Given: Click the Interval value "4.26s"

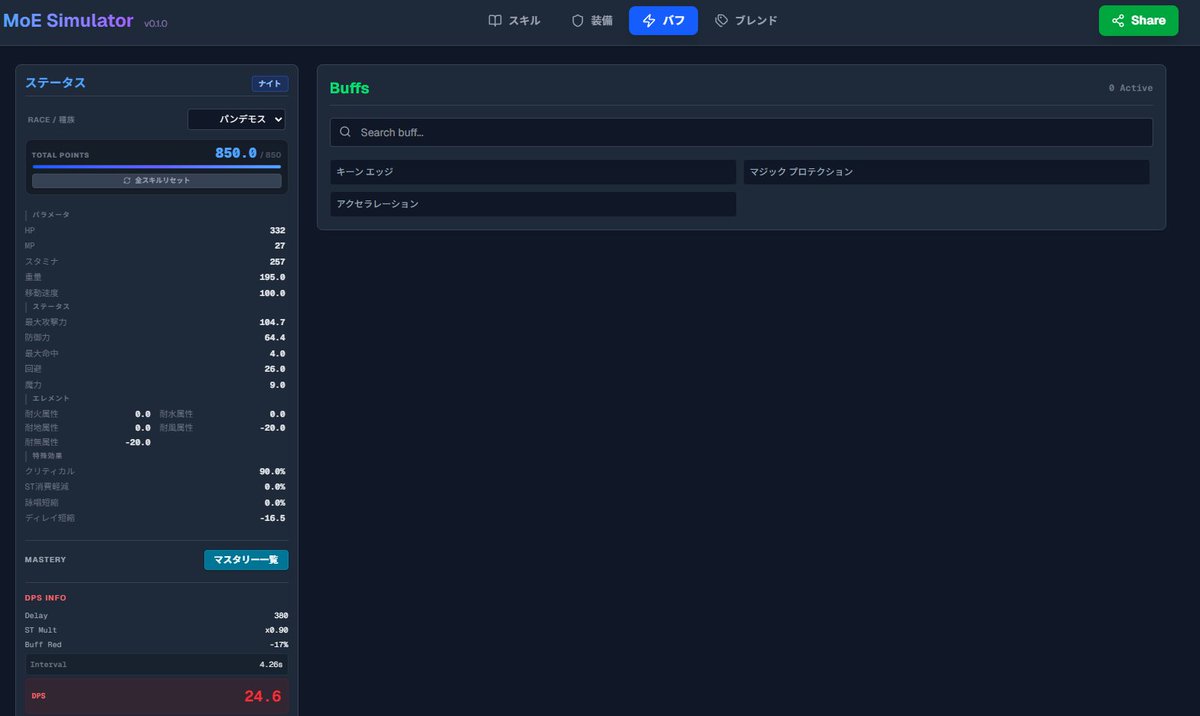Looking at the screenshot, I should click(271, 664).
